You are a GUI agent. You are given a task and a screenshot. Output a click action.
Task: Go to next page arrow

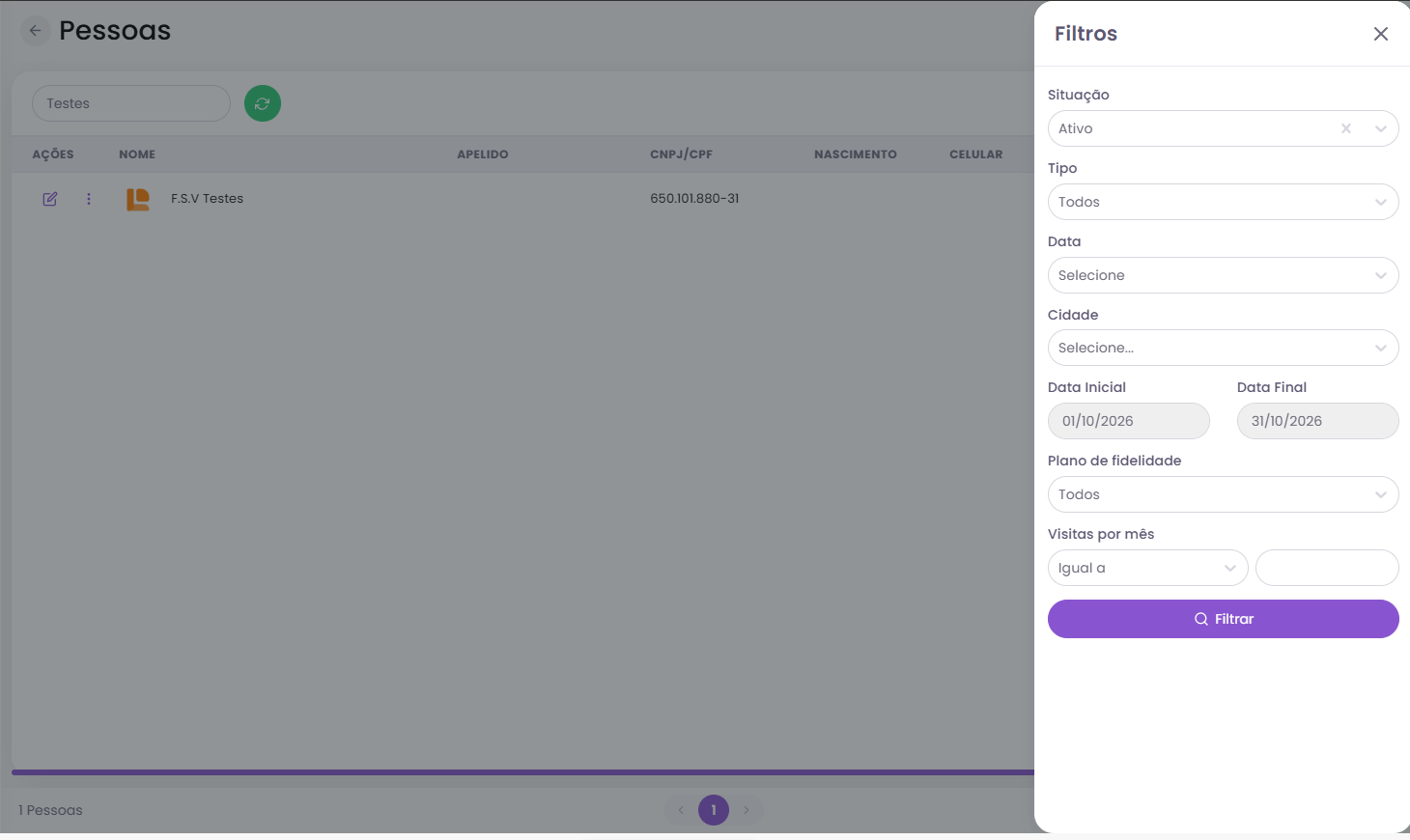tap(747, 810)
